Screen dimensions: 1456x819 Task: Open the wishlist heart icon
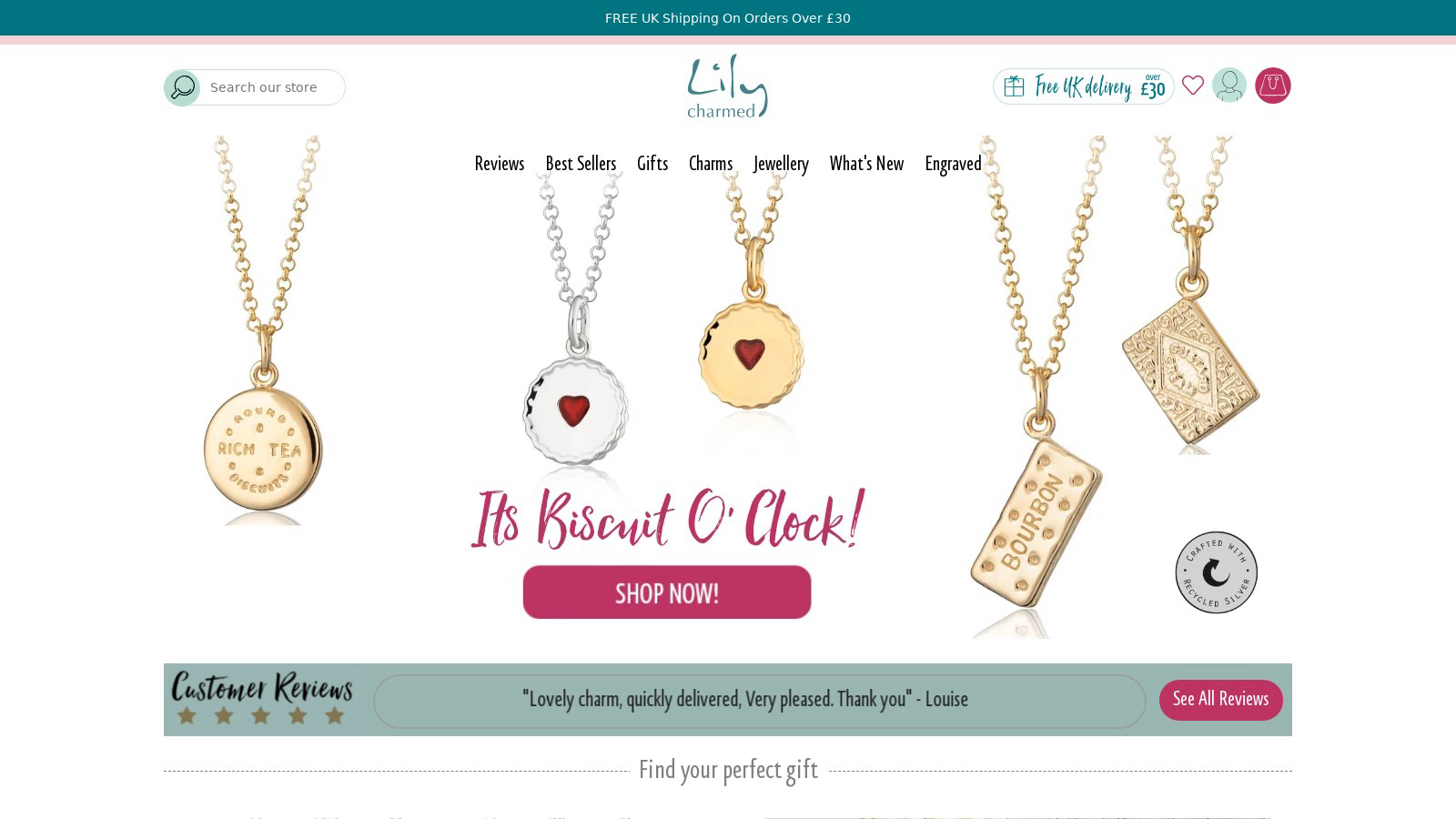point(1193,86)
